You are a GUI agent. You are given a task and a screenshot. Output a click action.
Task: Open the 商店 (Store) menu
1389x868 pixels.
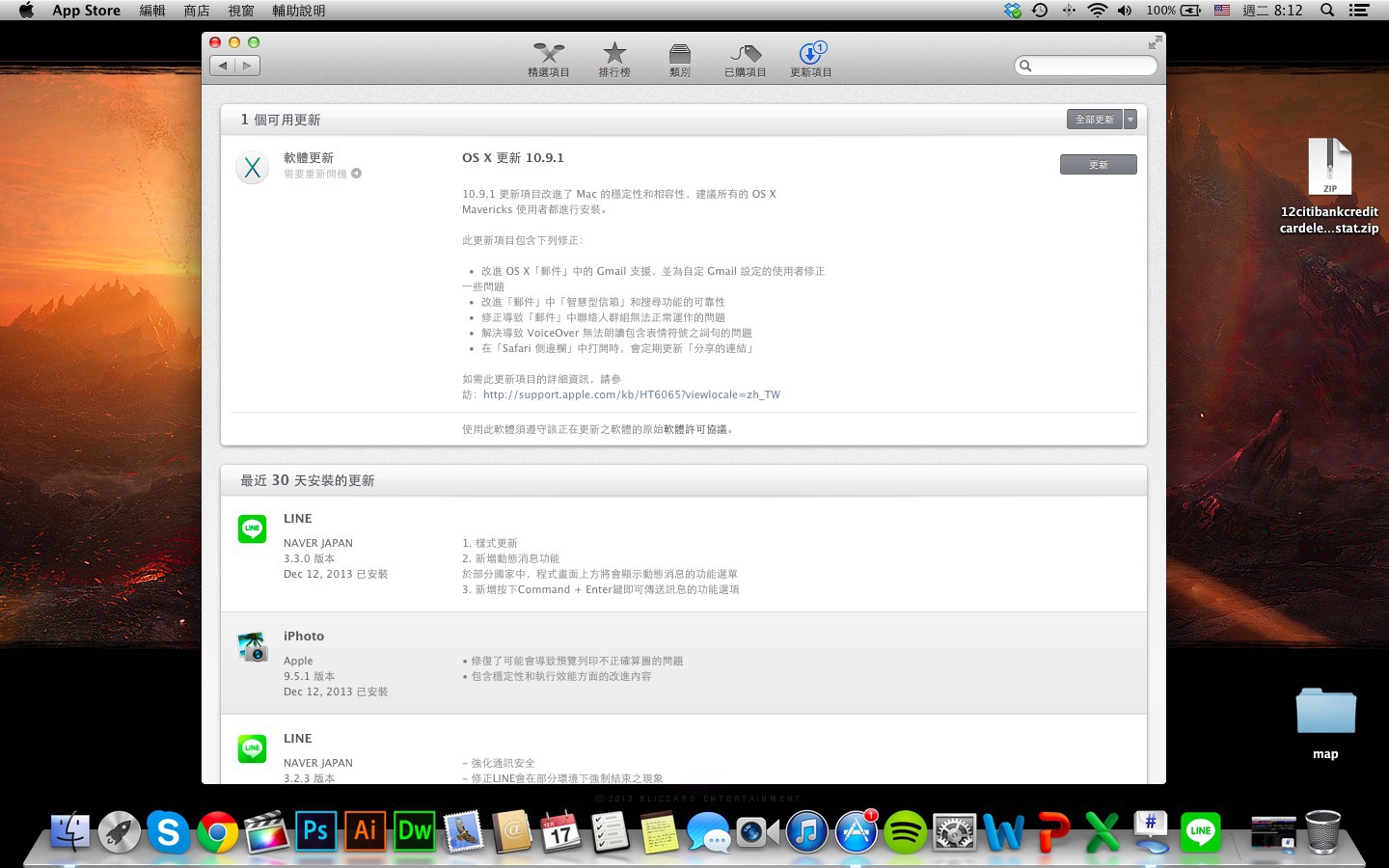point(197,11)
